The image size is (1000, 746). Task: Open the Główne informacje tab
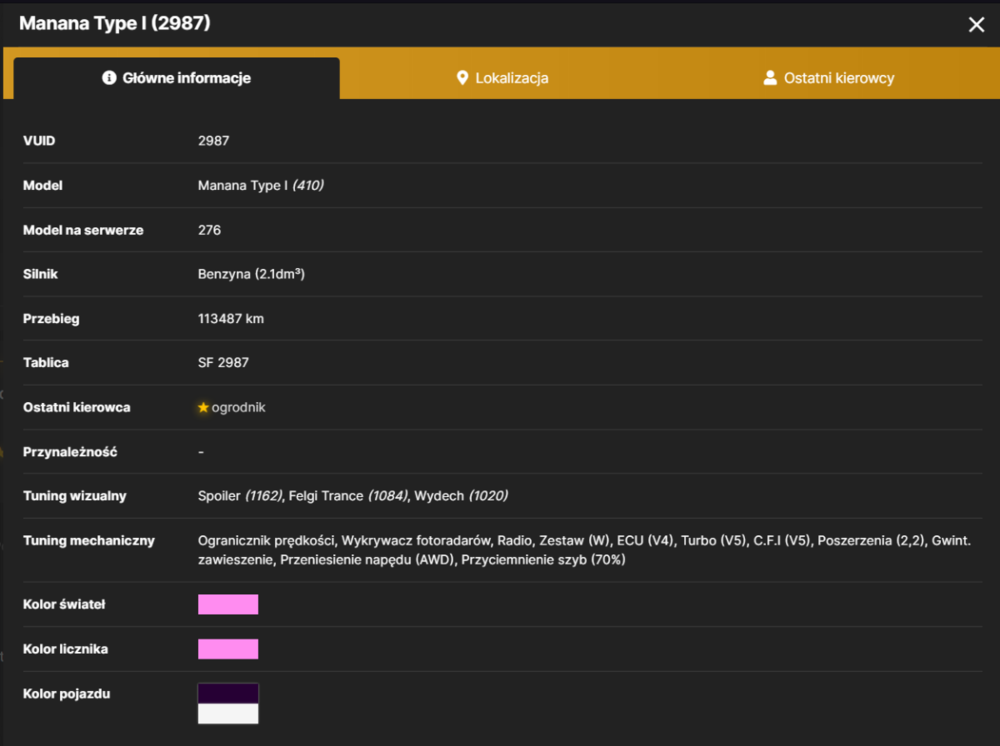point(177,78)
